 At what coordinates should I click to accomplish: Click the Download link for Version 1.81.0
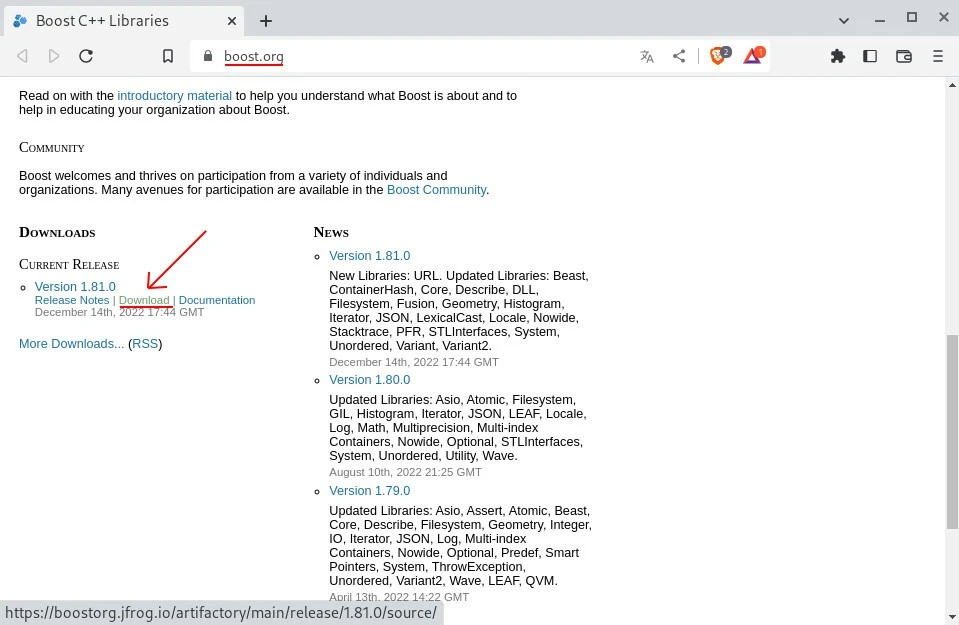pos(144,300)
